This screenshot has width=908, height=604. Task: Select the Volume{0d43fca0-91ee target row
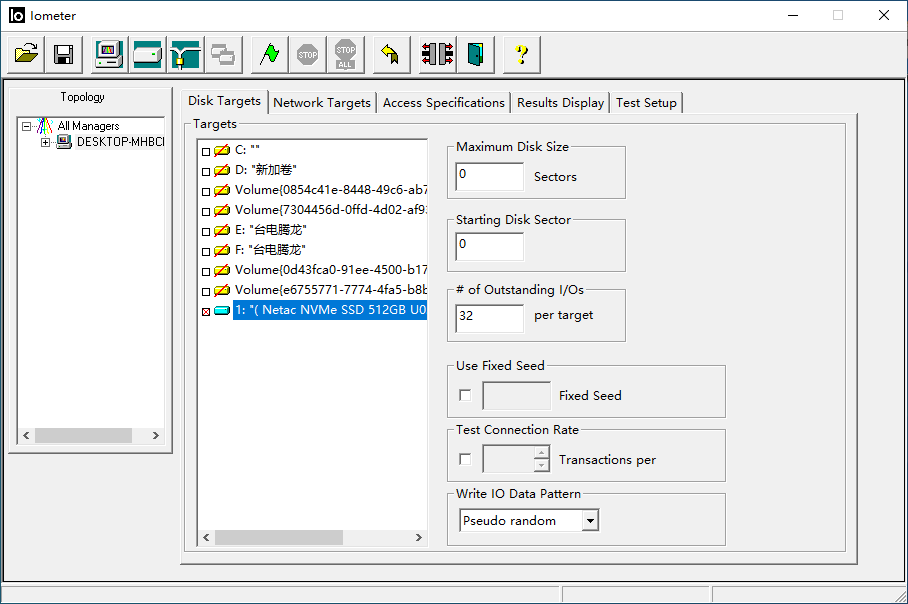coord(331,270)
